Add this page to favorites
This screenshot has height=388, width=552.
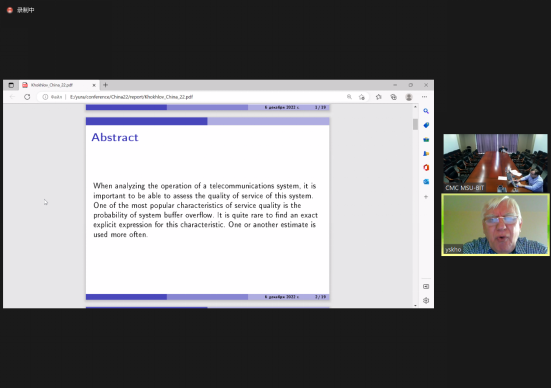(362, 97)
